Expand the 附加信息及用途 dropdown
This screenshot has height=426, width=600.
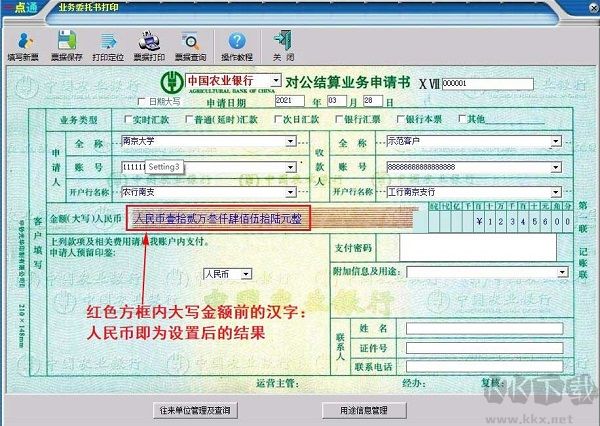click(562, 272)
